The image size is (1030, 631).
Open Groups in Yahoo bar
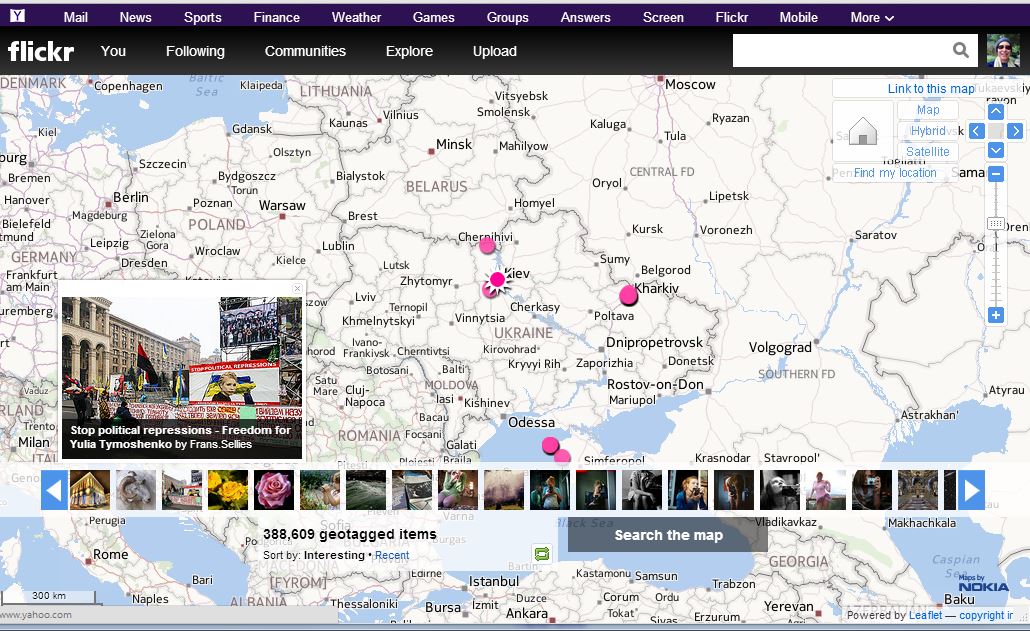click(507, 18)
